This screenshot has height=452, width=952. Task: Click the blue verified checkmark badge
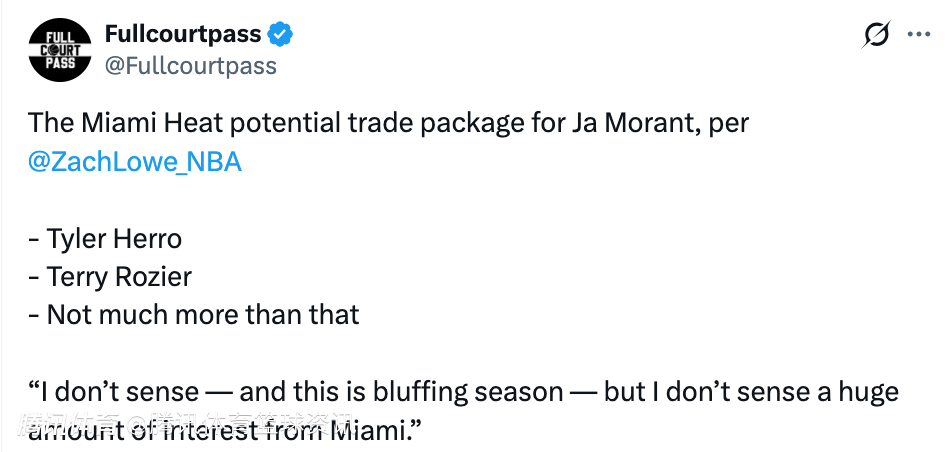click(281, 35)
